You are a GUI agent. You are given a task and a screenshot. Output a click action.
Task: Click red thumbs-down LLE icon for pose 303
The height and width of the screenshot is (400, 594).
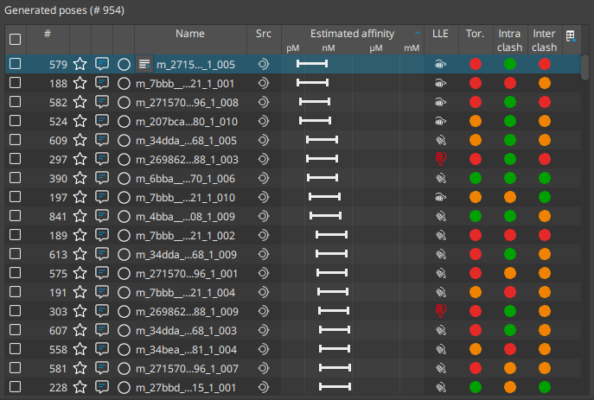click(x=441, y=311)
